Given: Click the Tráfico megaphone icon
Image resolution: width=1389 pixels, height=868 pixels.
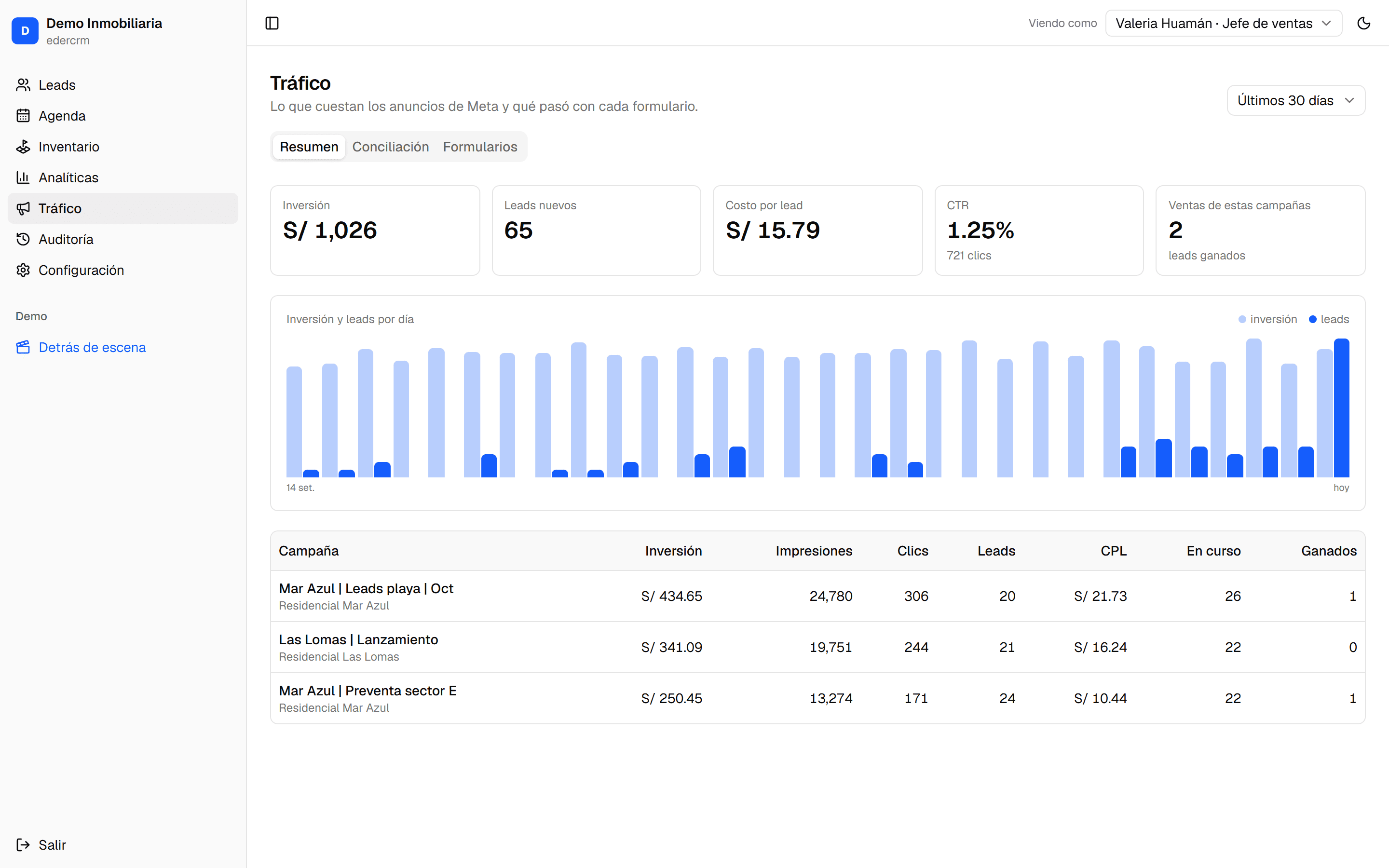Looking at the screenshot, I should tap(23, 208).
